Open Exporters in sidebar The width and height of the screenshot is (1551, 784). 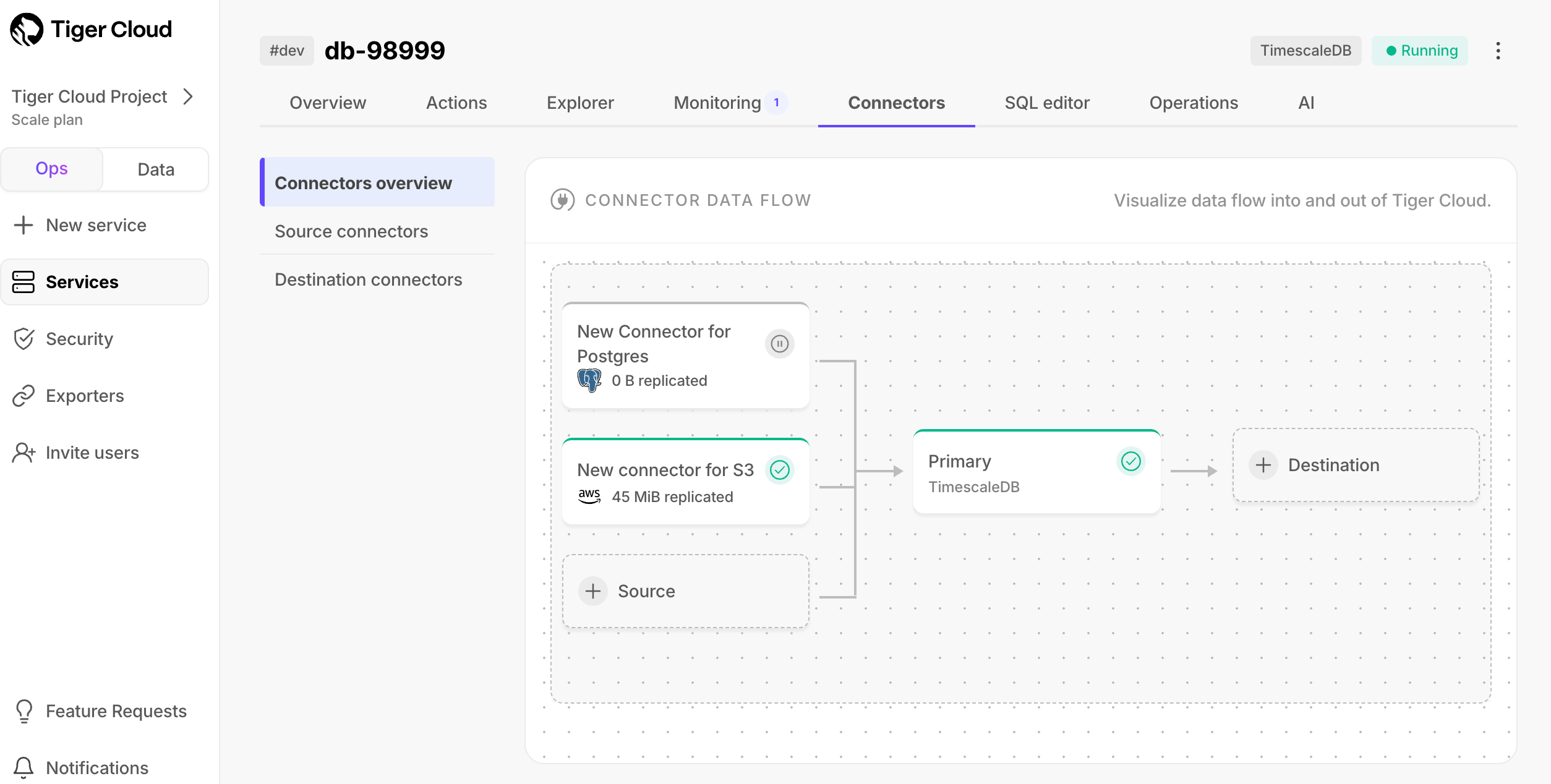click(105, 396)
